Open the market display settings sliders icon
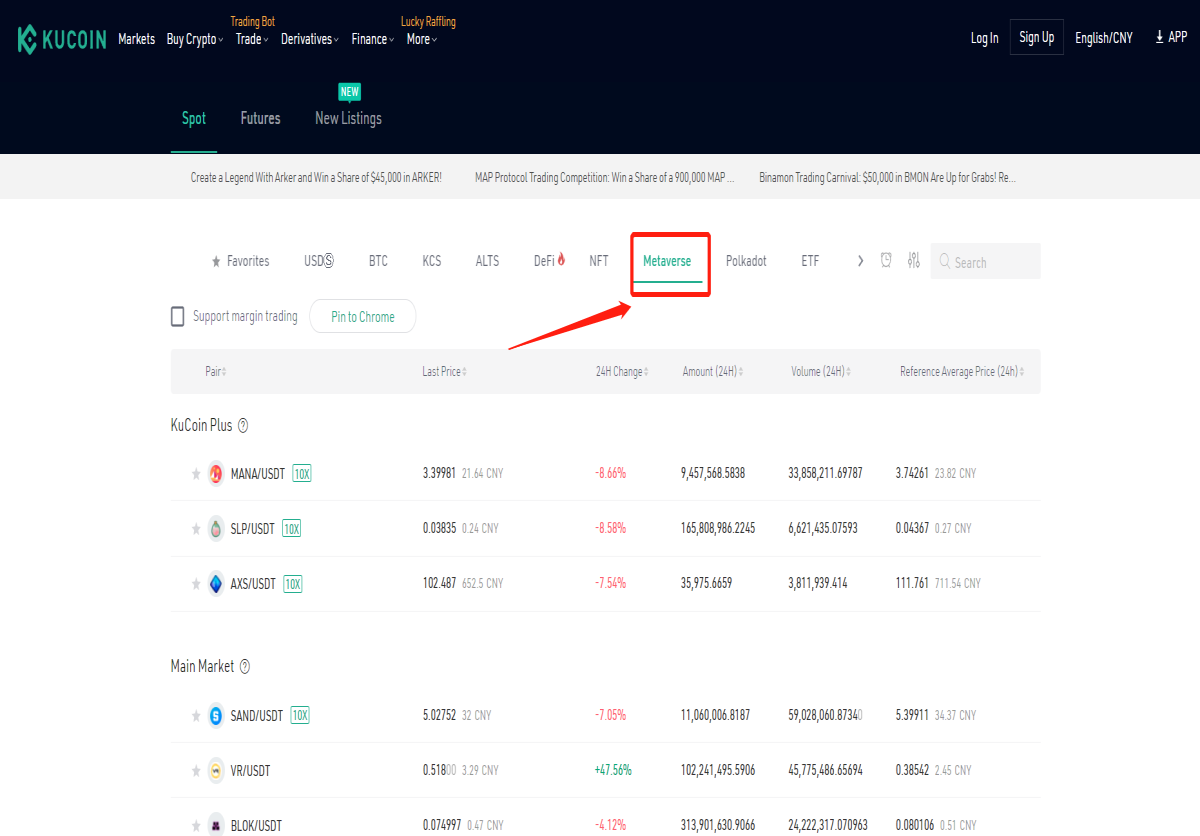The image size is (1200, 836). (913, 260)
